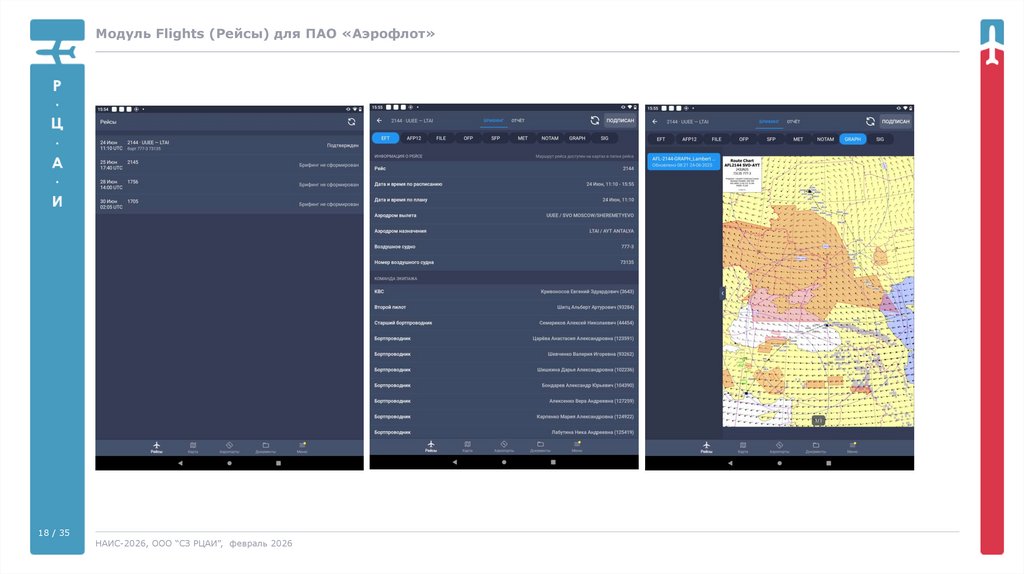The image size is (1024, 574).
Task: Tap Android home circle on middle screen
Action: [x=504, y=462]
